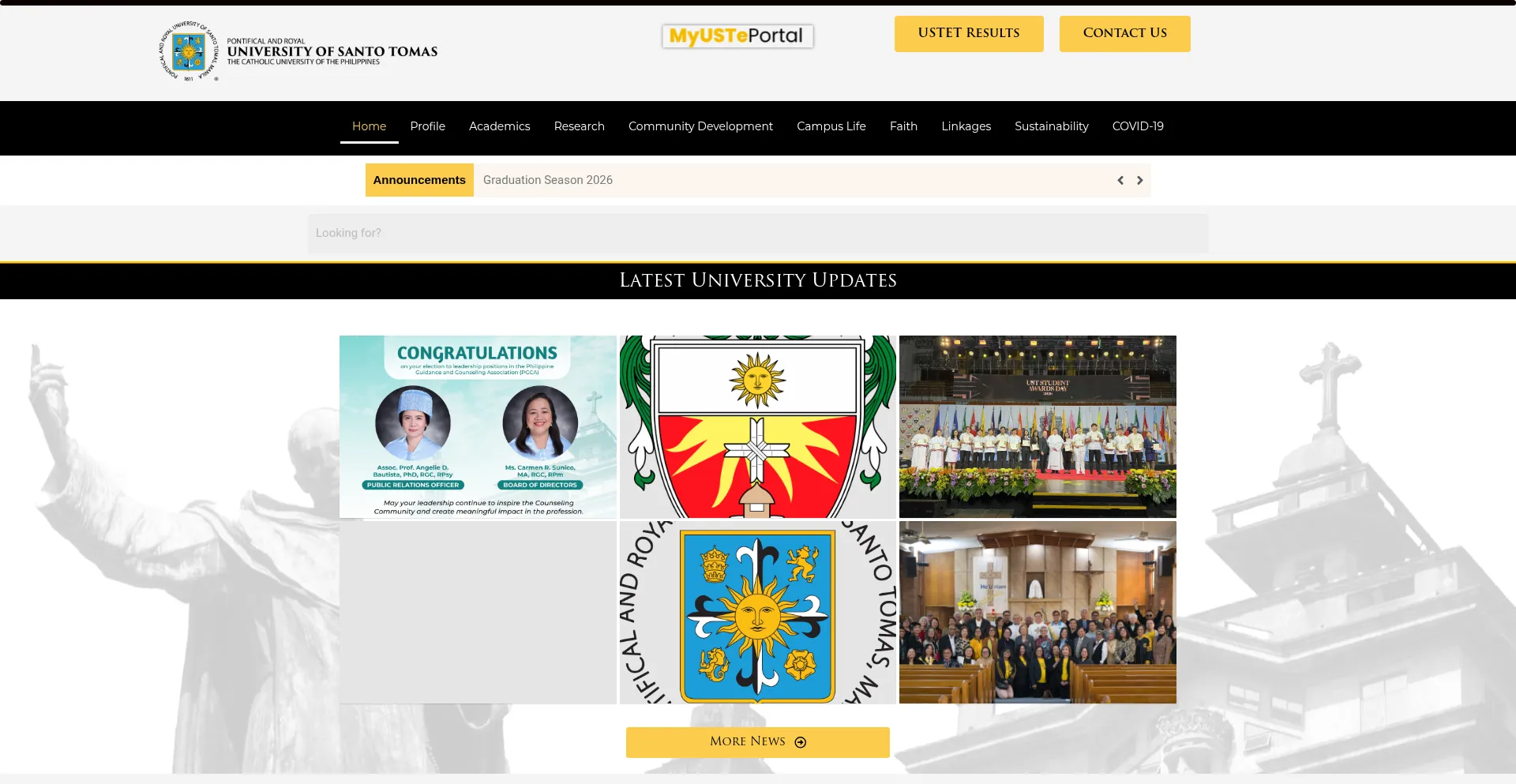Open the COVID-19 menu
This screenshot has height=784, width=1516.
tap(1138, 126)
